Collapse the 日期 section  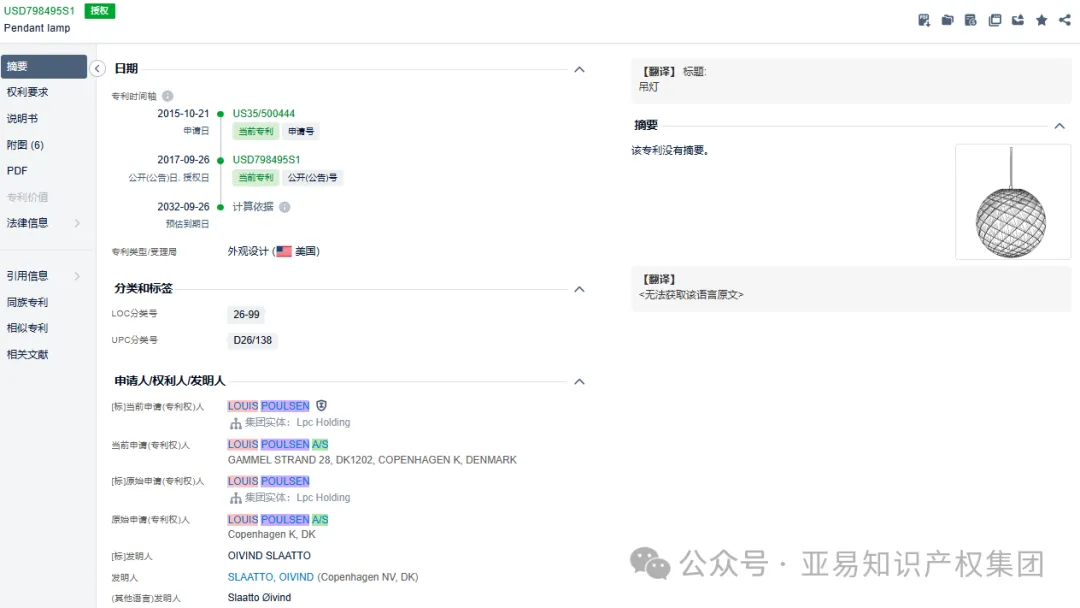579,69
